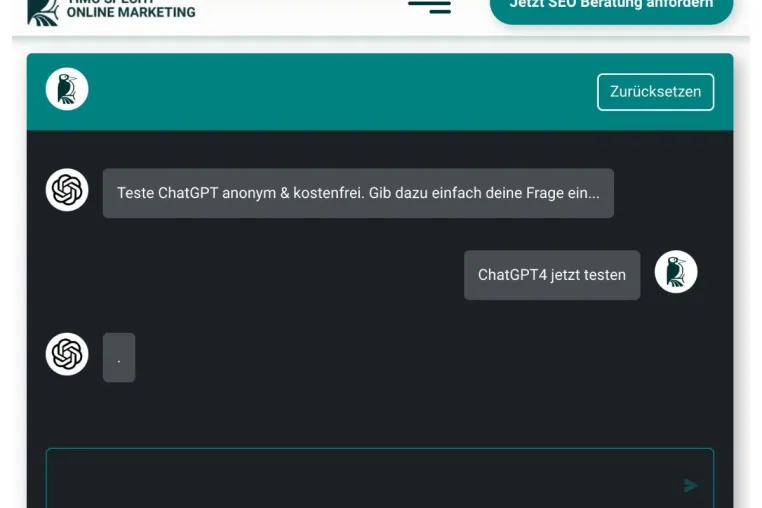
Task: Click the greeting message 'Teste ChatGPT anonym & kostenfrei'
Action: tap(358, 193)
